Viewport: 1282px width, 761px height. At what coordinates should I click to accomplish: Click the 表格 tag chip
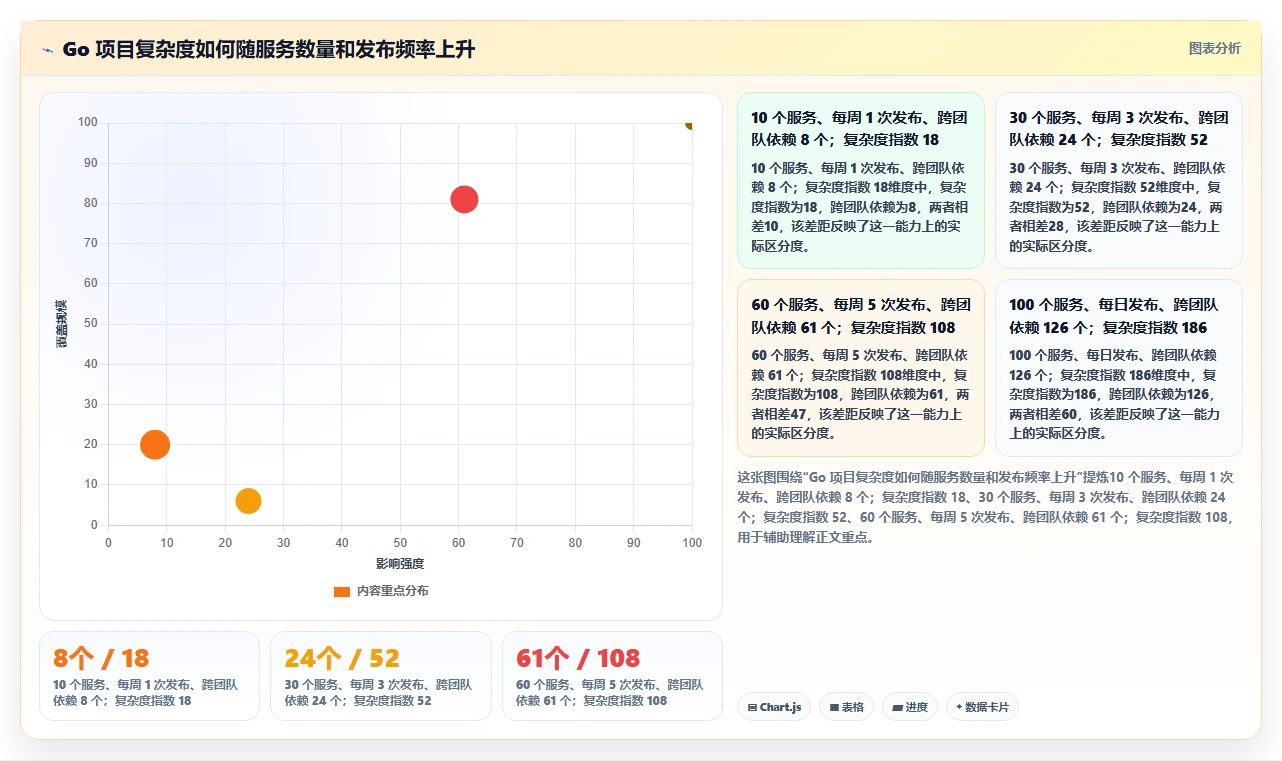846,707
